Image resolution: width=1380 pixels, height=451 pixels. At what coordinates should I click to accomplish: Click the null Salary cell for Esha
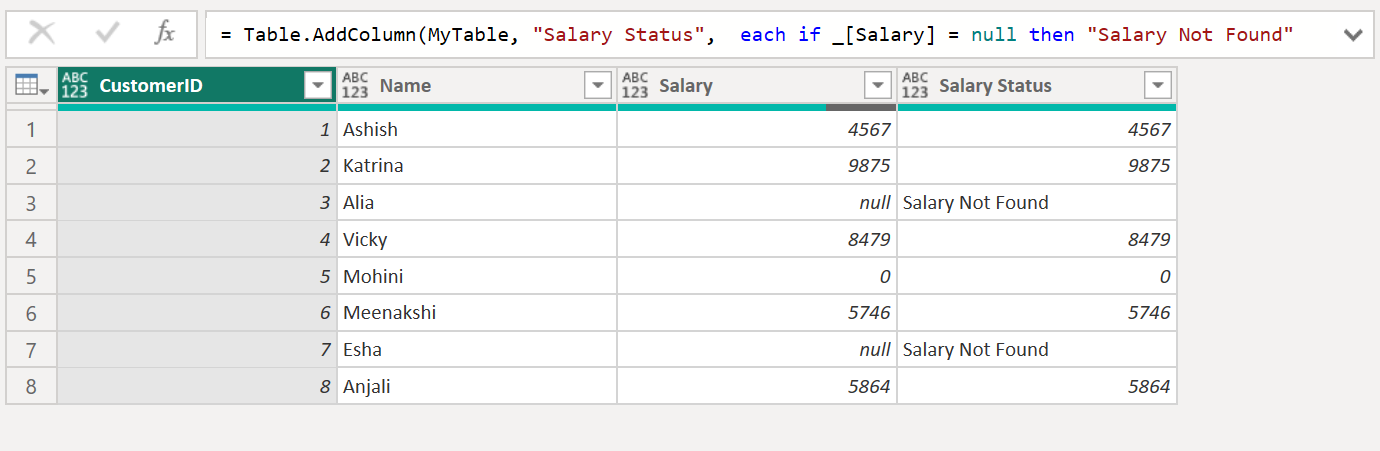[757, 350]
